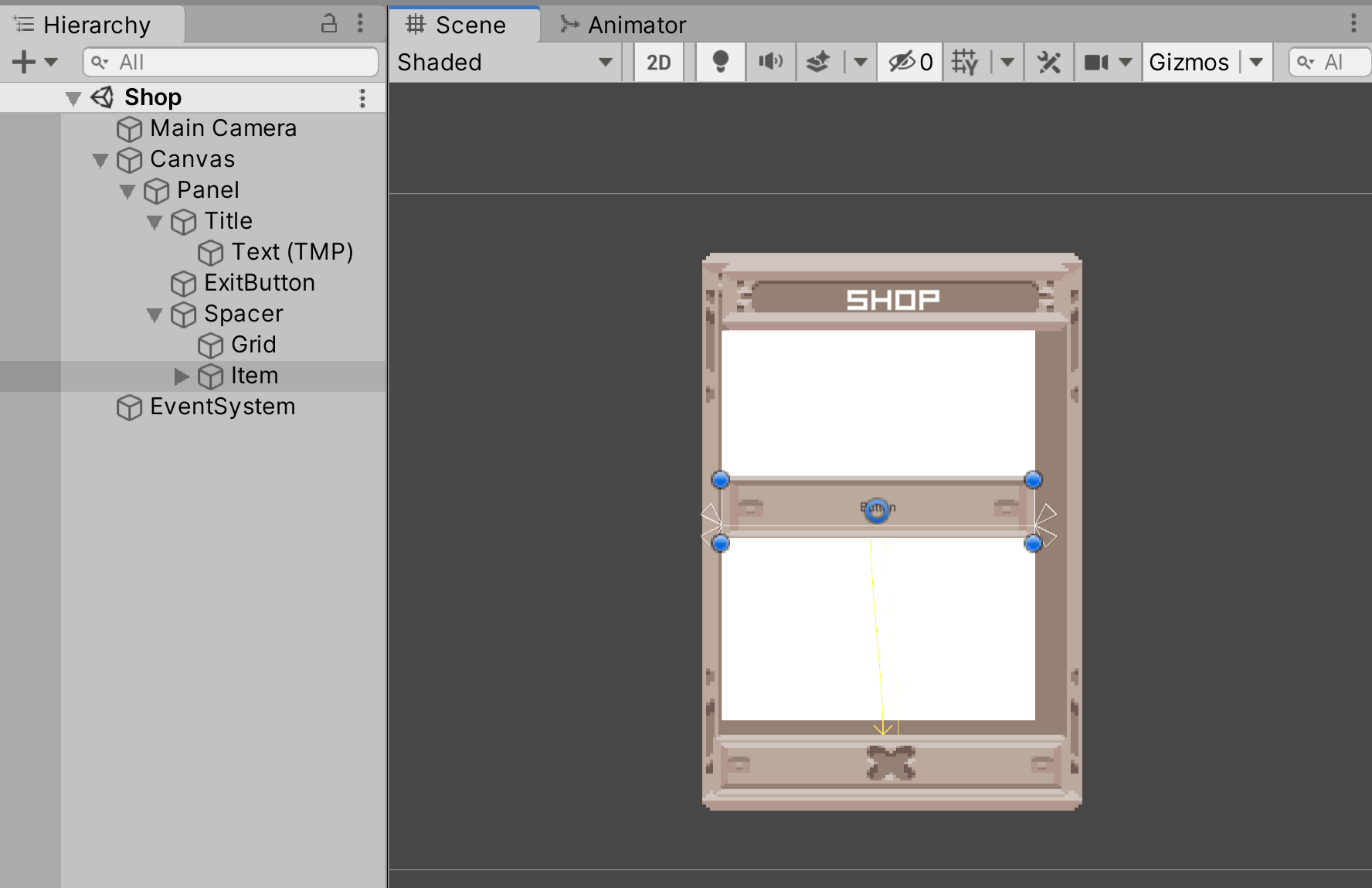Open scene camera settings icon
1372x888 pixels.
(1096, 62)
